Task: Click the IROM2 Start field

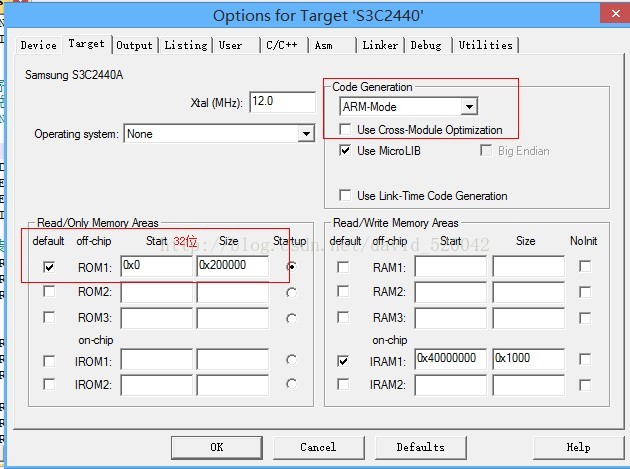Action: (156, 385)
